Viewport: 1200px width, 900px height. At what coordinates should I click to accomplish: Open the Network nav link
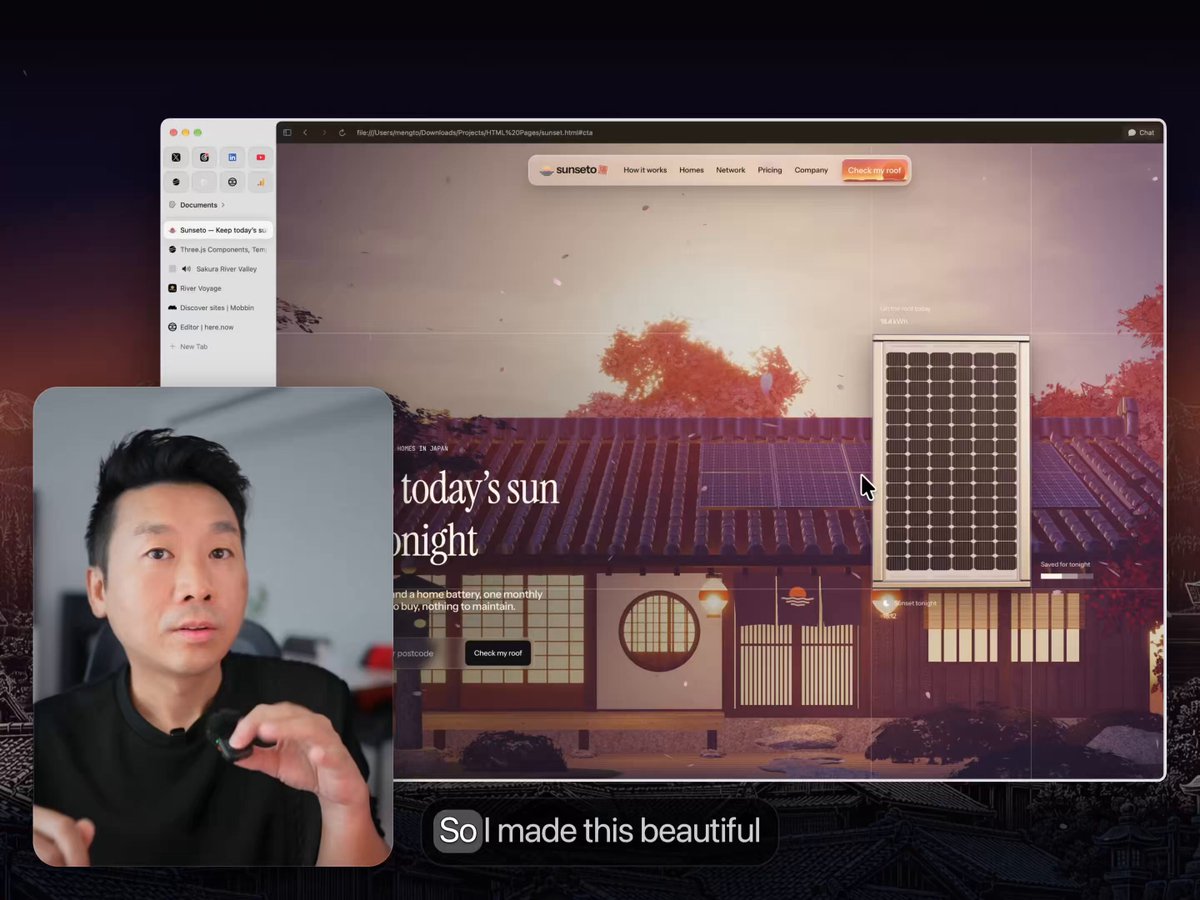(x=730, y=170)
